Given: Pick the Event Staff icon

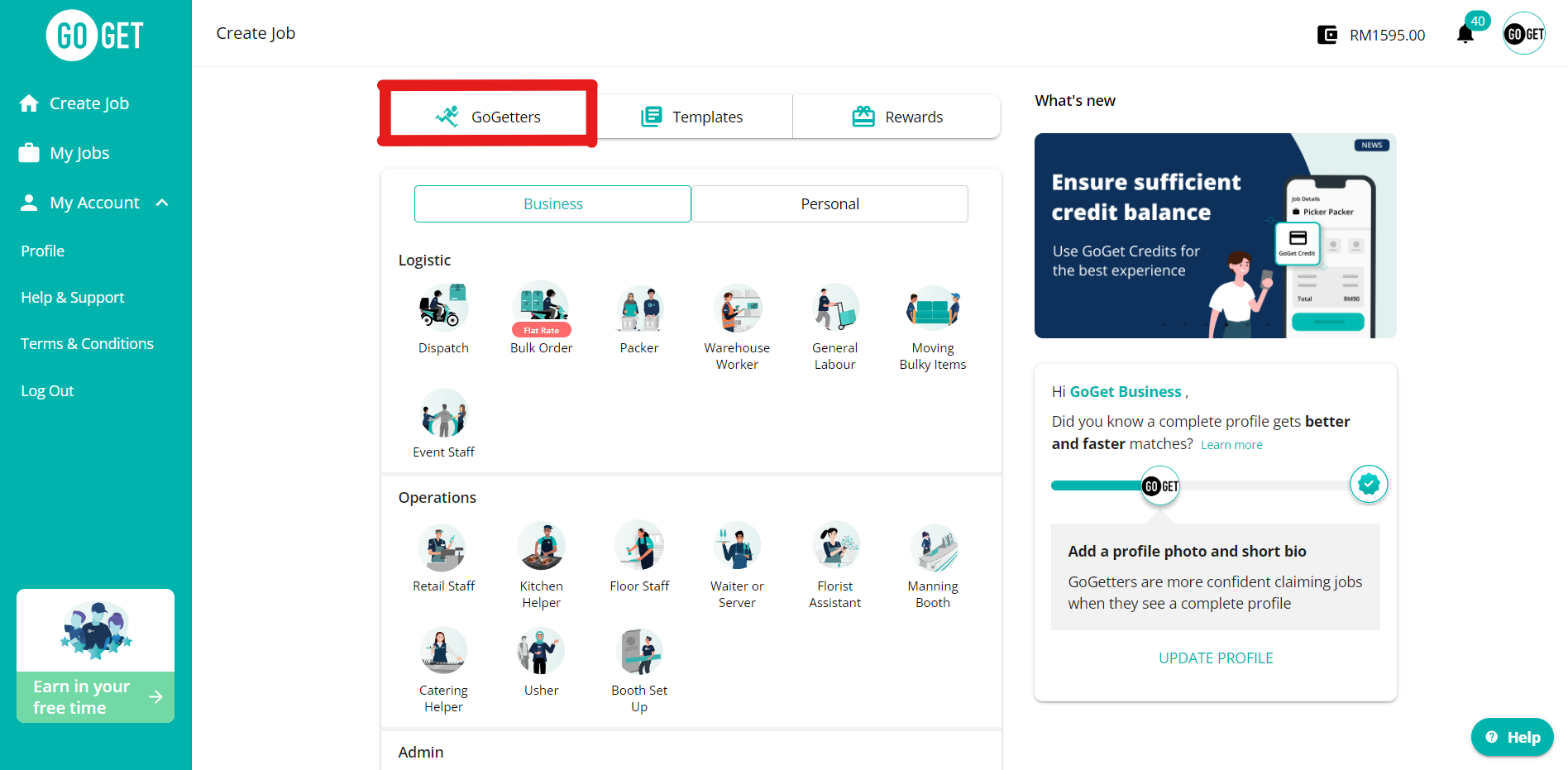Looking at the screenshot, I should 443,413.
